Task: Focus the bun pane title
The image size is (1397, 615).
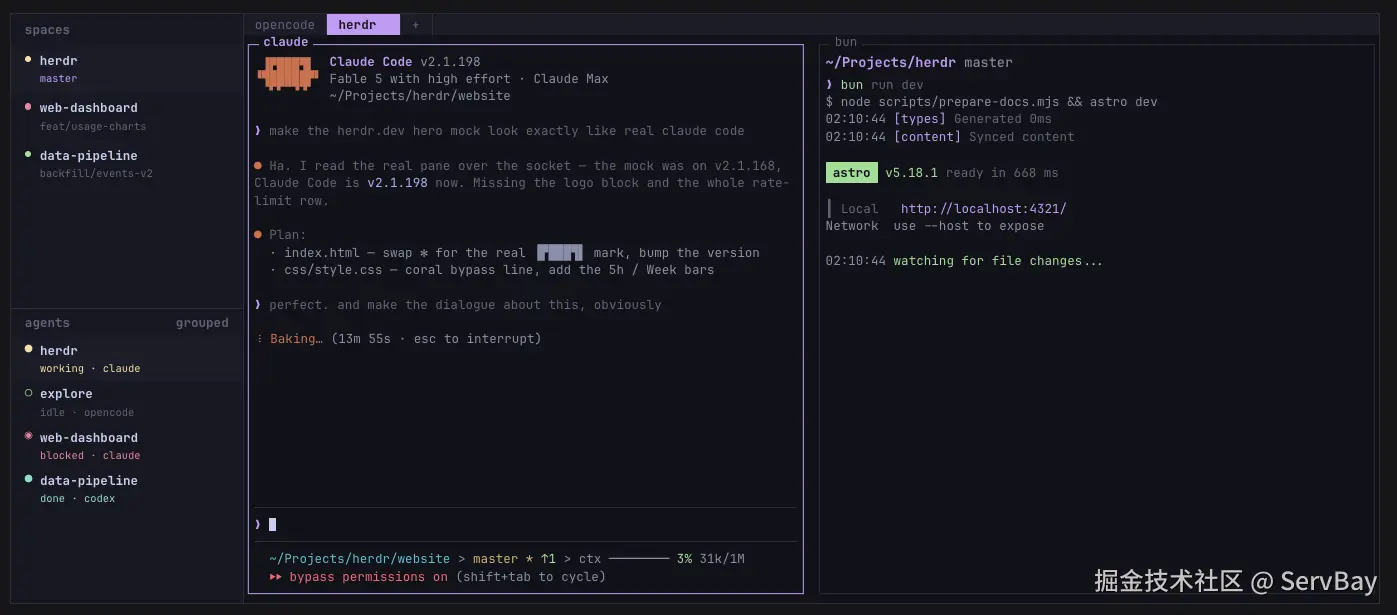Action: point(846,42)
